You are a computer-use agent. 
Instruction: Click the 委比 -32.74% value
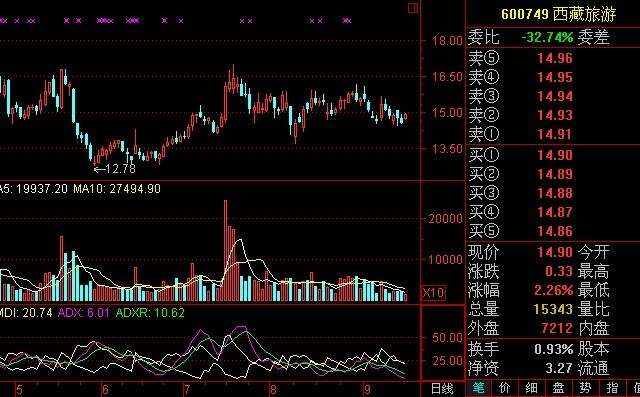pos(547,38)
